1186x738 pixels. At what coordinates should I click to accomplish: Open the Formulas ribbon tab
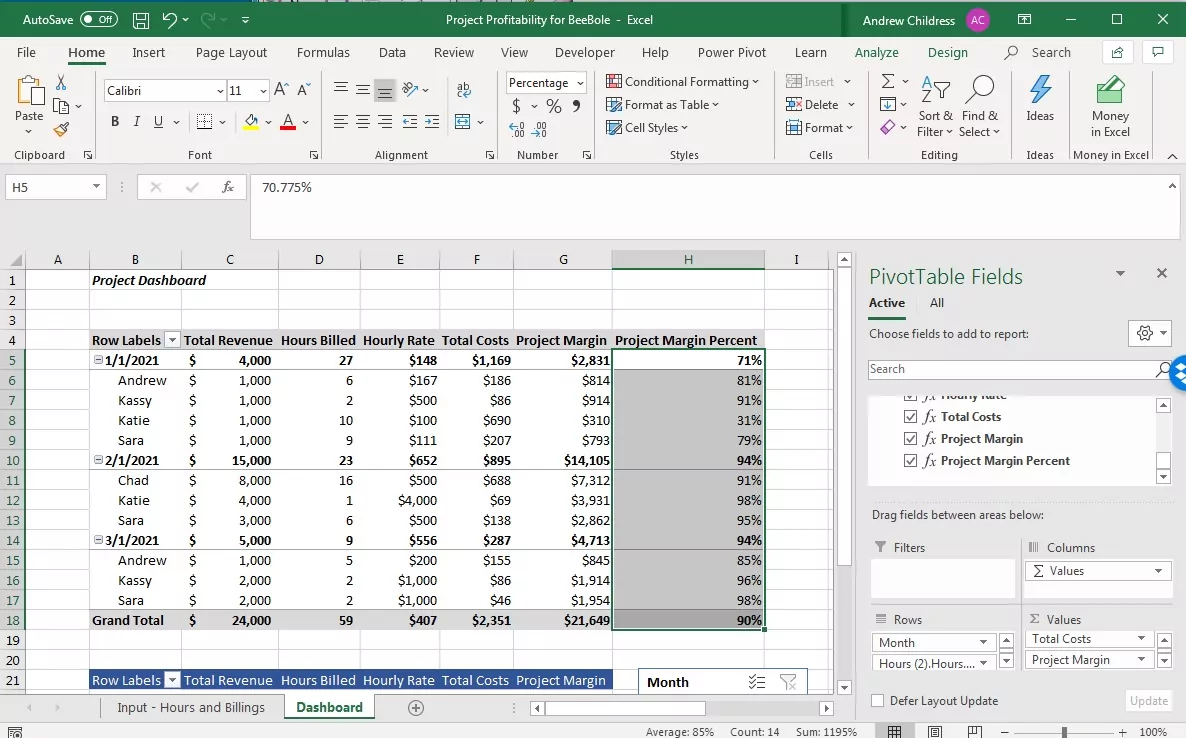323,52
